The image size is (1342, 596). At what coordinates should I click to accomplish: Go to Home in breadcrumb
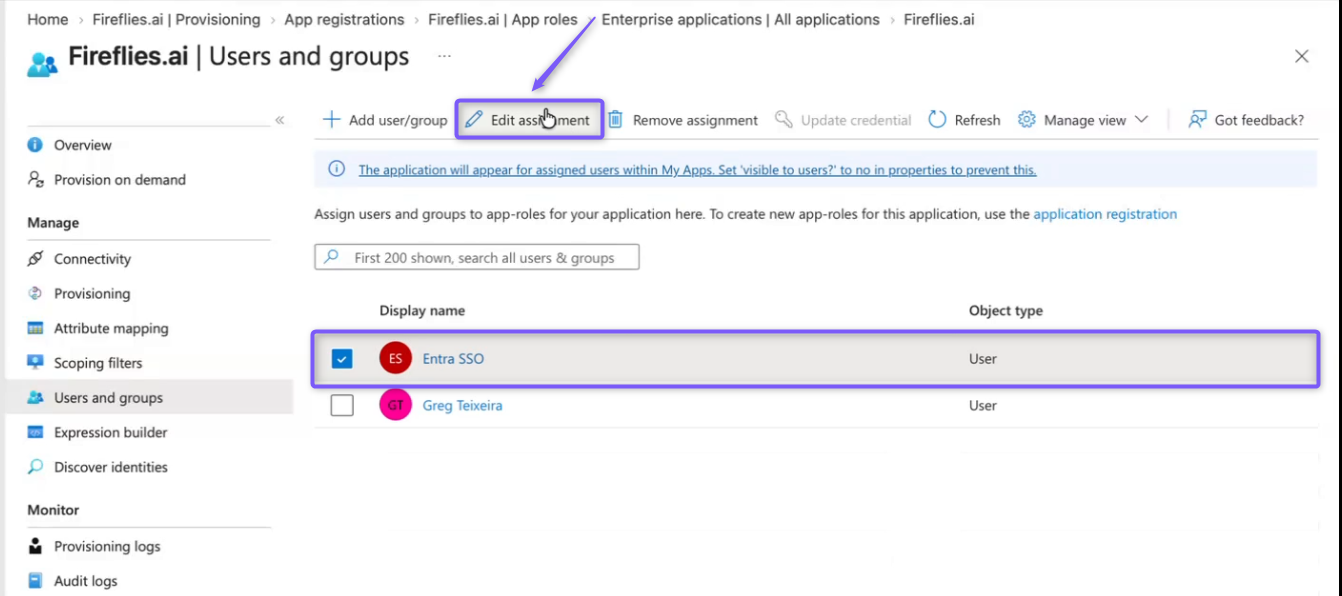pos(48,19)
